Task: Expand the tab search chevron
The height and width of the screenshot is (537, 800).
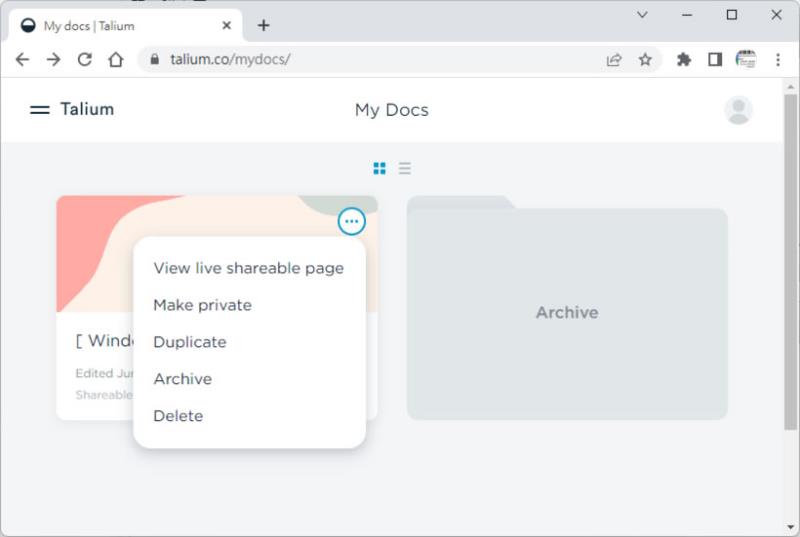Action: point(642,15)
